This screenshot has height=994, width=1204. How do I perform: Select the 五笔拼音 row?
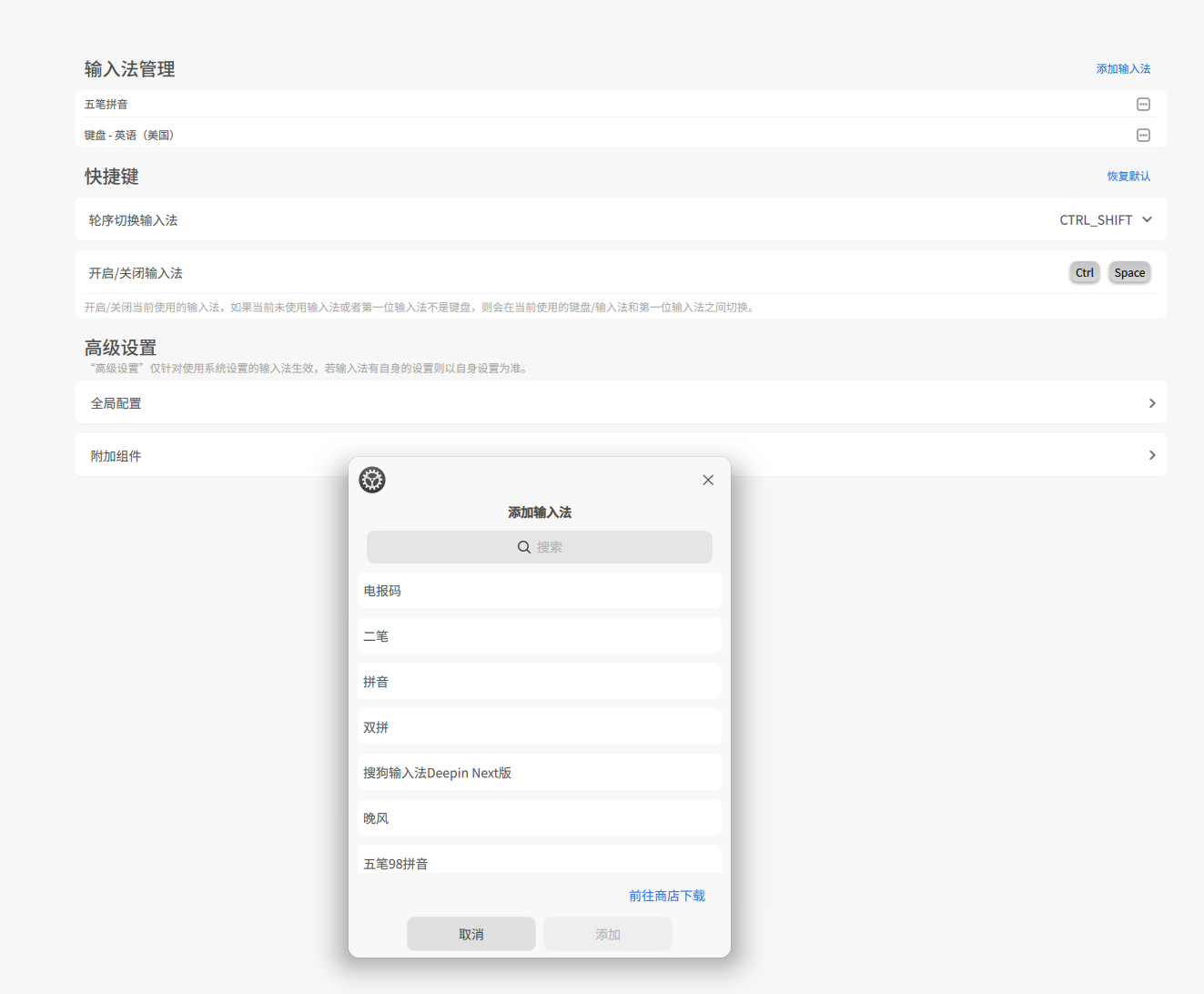coord(621,105)
